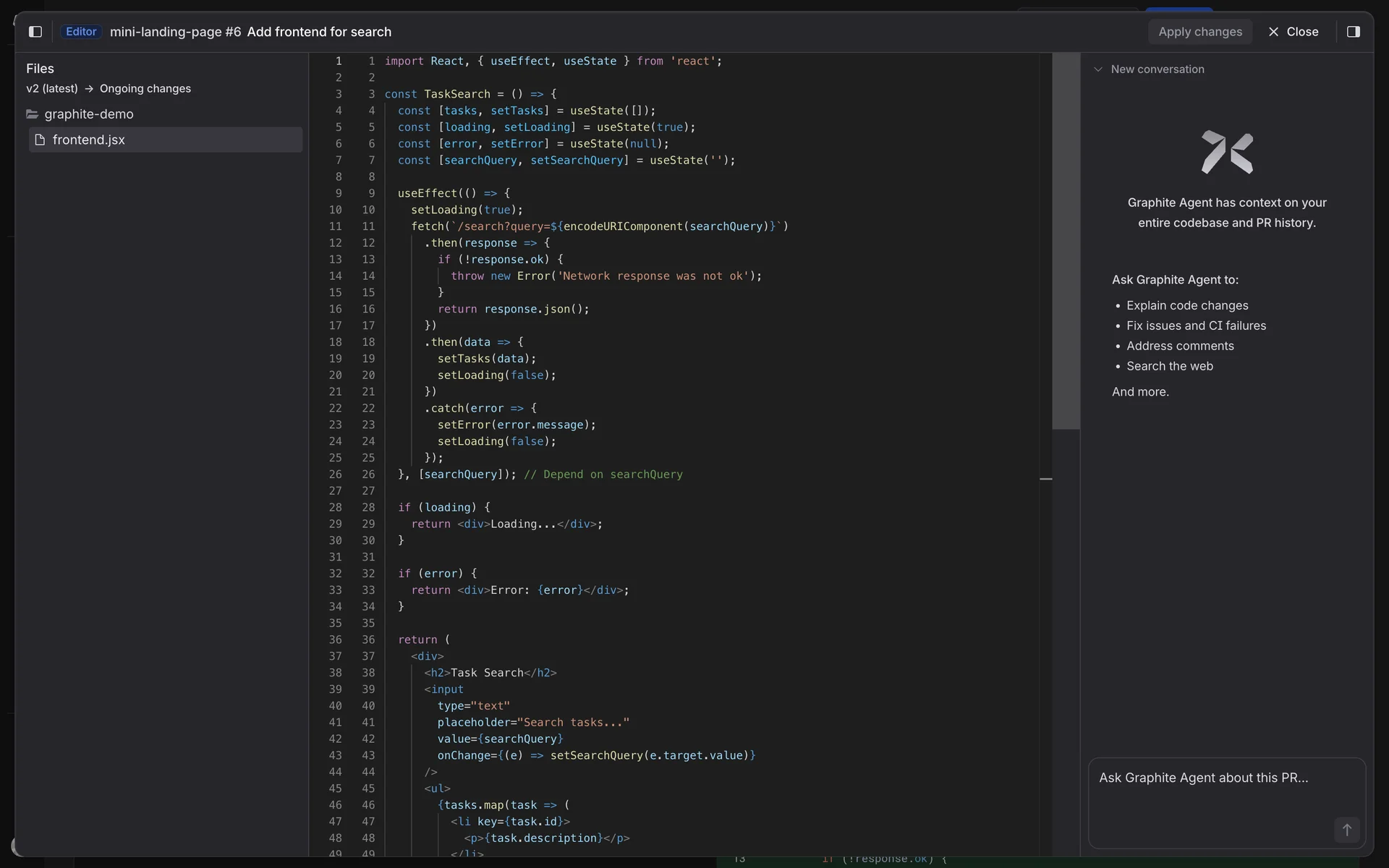
Task: Click the frontend.jsx file icon
Action: pyautogui.click(x=40, y=140)
